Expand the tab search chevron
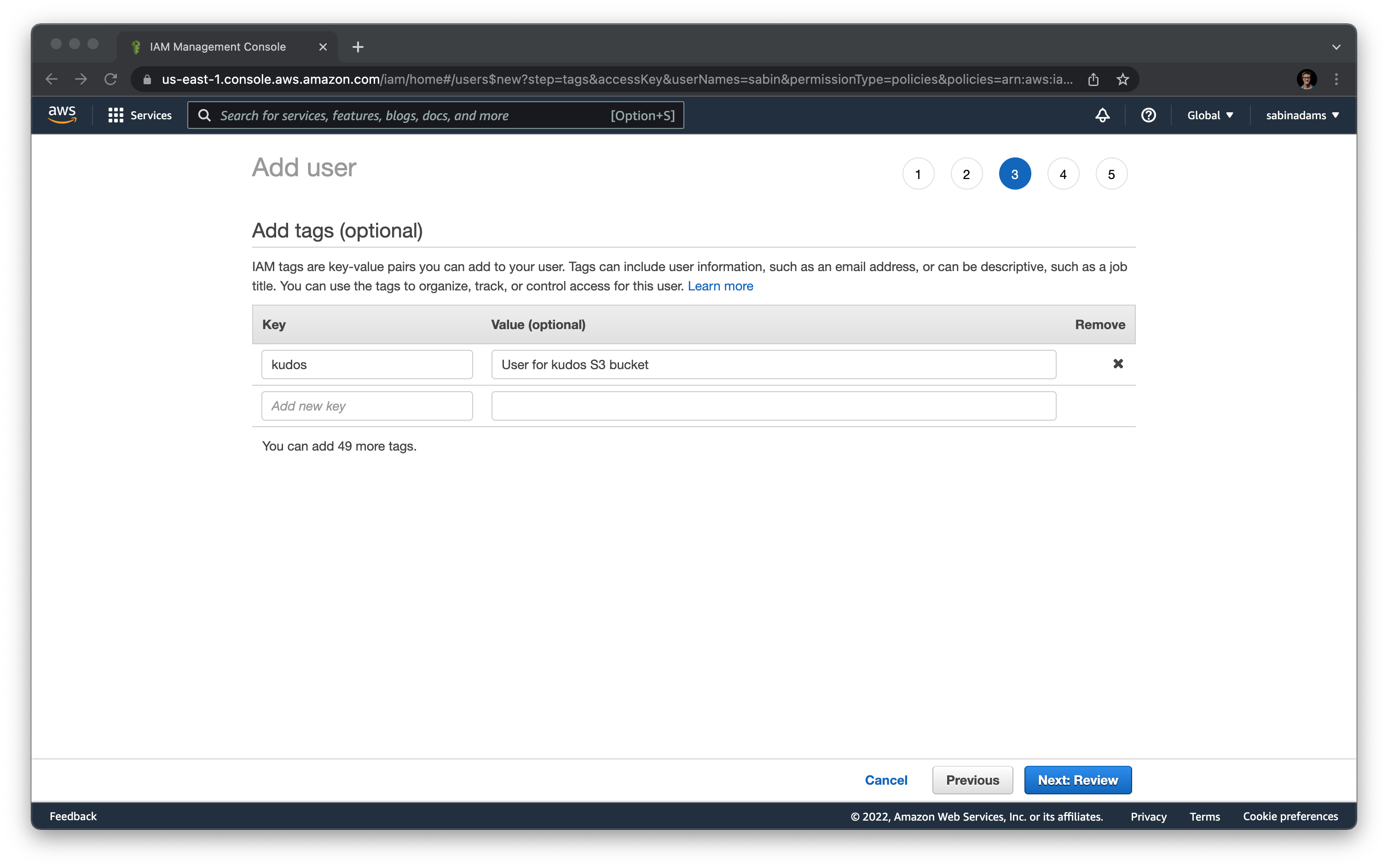 [1336, 47]
